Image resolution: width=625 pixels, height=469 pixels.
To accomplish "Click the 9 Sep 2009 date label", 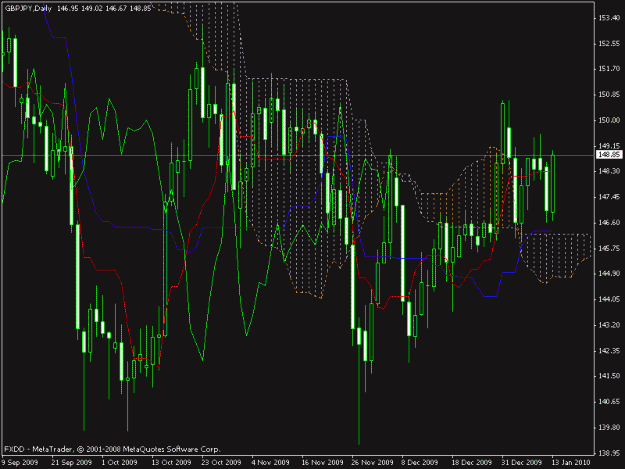I will coord(20,462).
